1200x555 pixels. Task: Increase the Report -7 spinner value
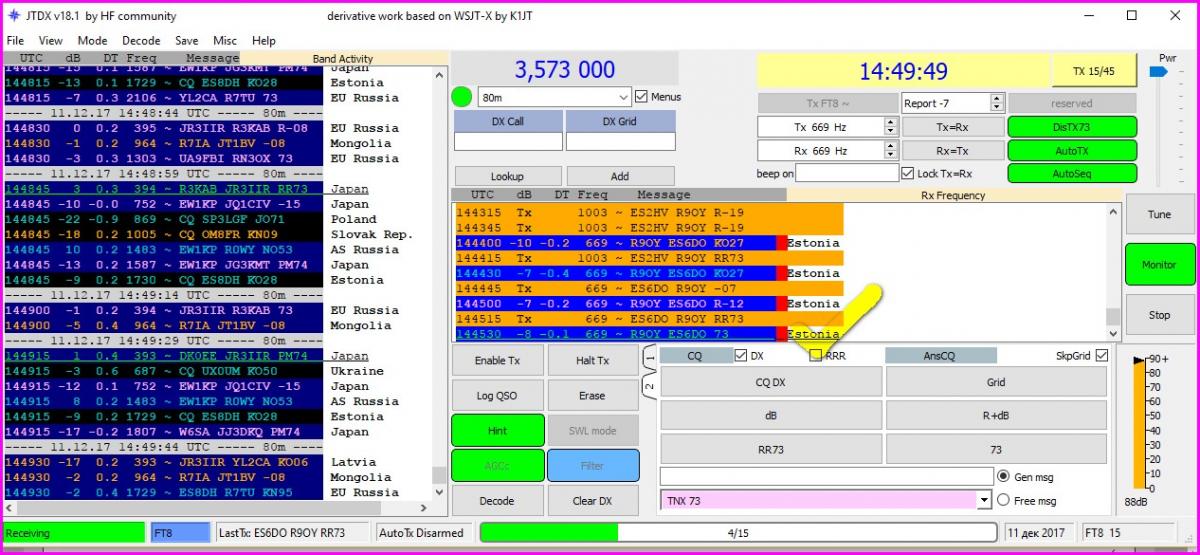click(x=997, y=99)
